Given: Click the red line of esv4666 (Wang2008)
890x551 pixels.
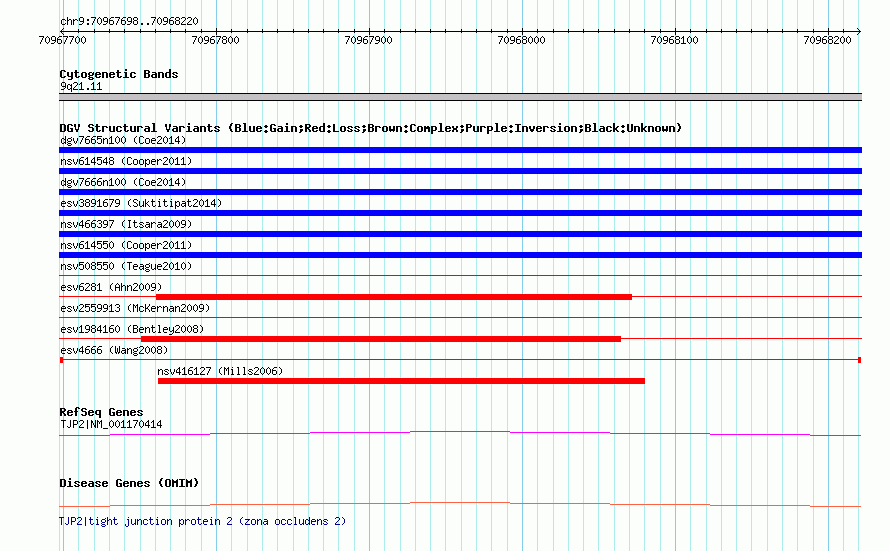Looking at the screenshot, I should (x=460, y=360).
